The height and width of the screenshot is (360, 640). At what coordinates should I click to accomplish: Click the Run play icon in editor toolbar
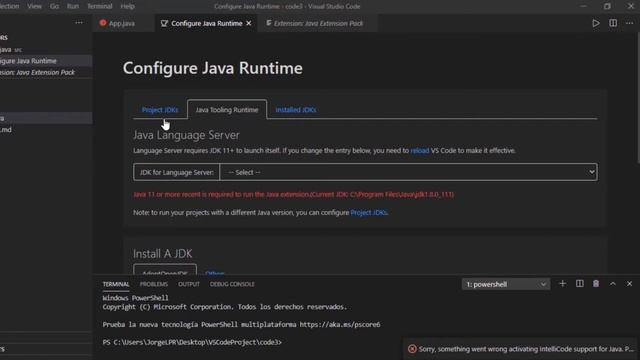click(596, 23)
